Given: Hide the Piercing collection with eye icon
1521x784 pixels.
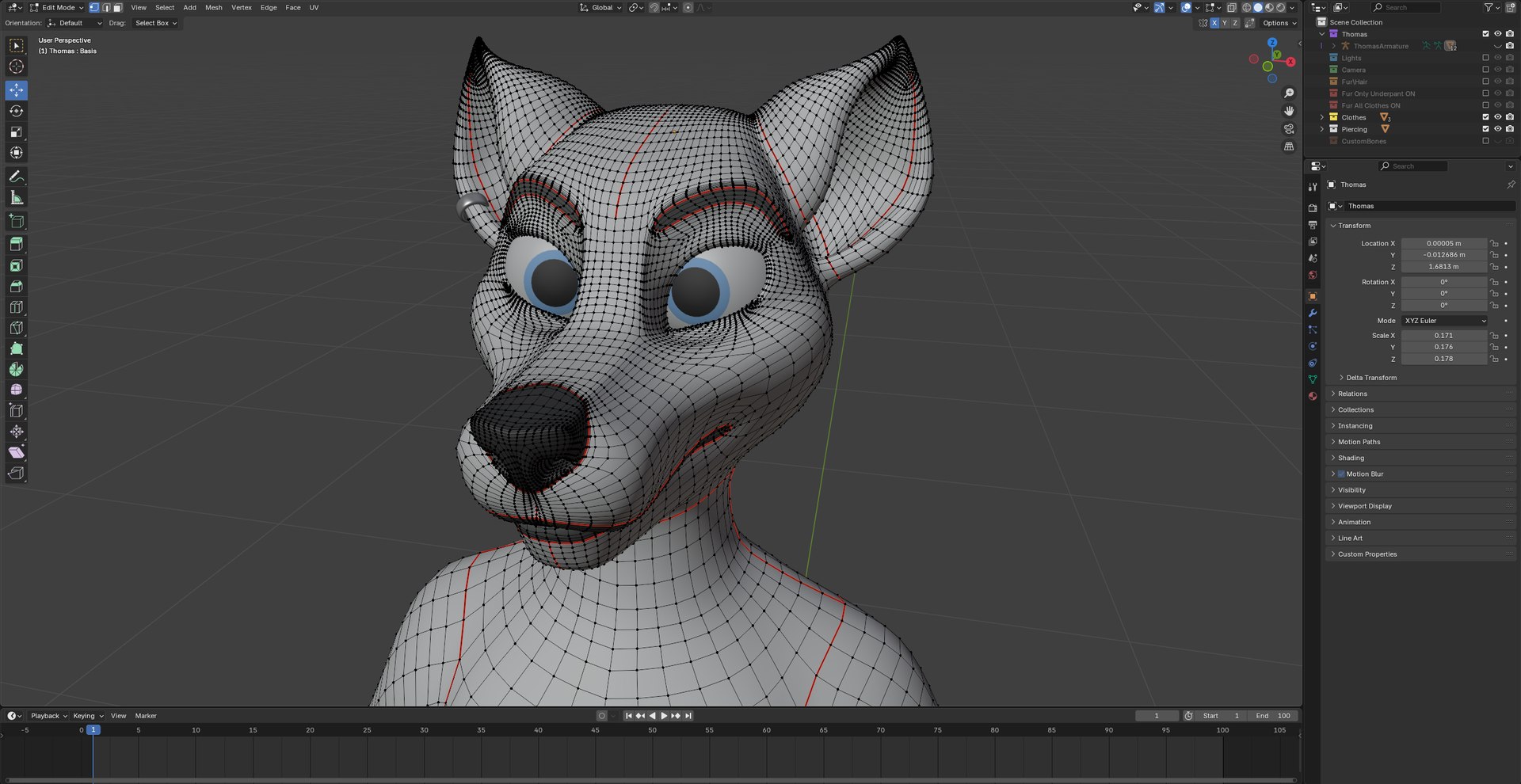Looking at the screenshot, I should [x=1497, y=129].
